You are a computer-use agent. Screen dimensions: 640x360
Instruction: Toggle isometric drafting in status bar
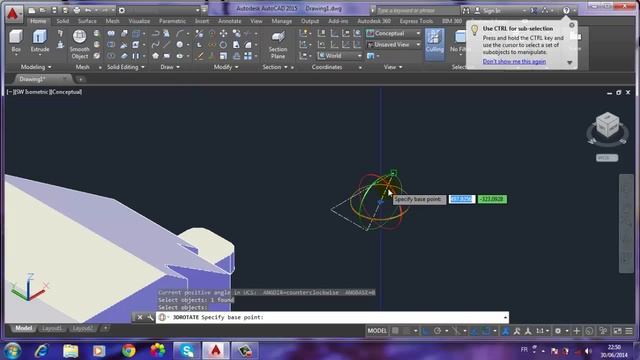pos(456,331)
